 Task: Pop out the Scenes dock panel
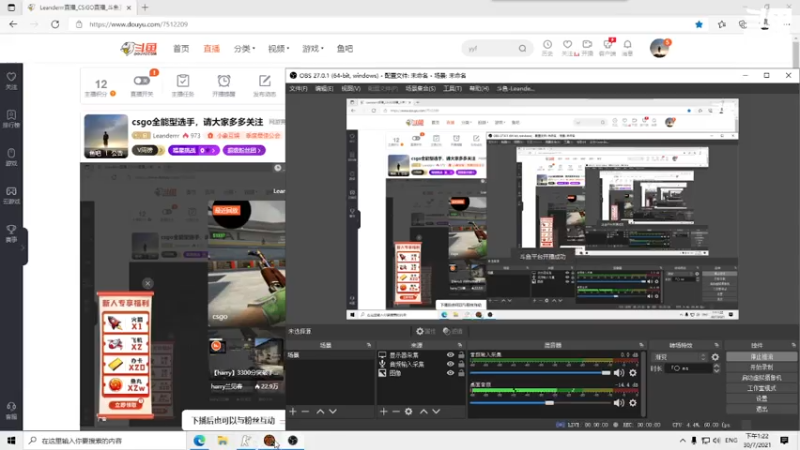tap(369, 345)
